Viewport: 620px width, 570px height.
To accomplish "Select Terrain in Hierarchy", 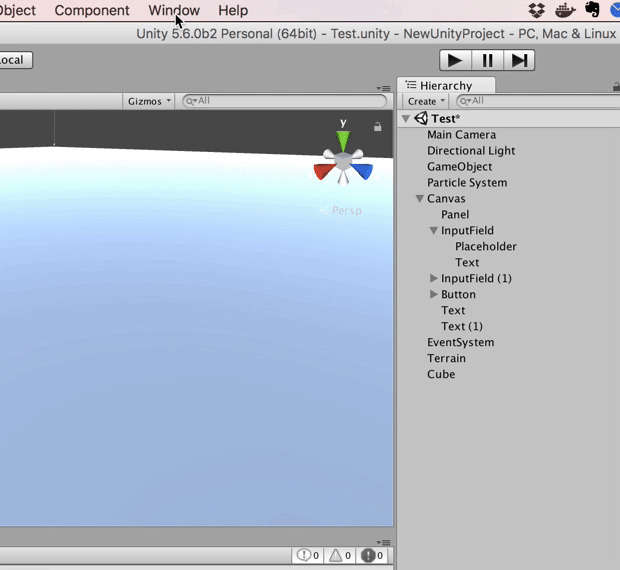I will pos(446,358).
